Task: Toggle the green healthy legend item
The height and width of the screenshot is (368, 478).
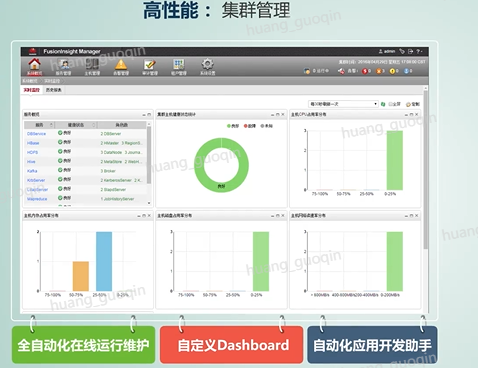Action: click(x=233, y=126)
